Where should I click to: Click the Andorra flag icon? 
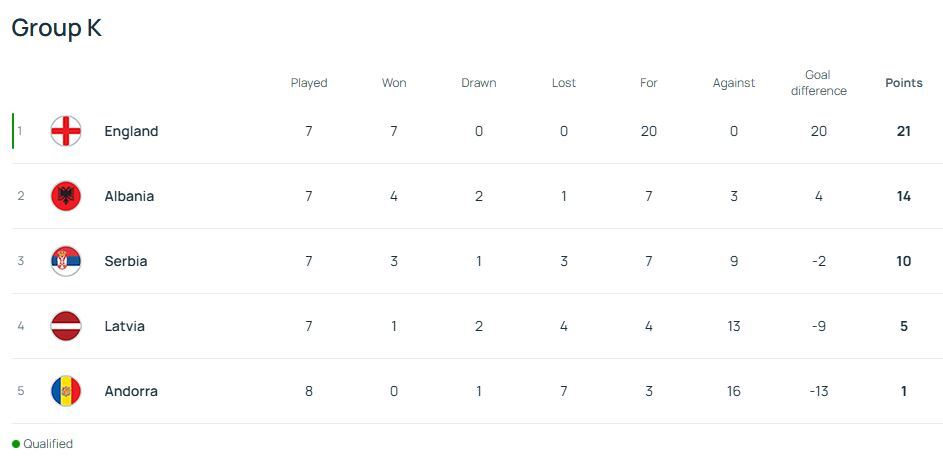click(x=66, y=391)
